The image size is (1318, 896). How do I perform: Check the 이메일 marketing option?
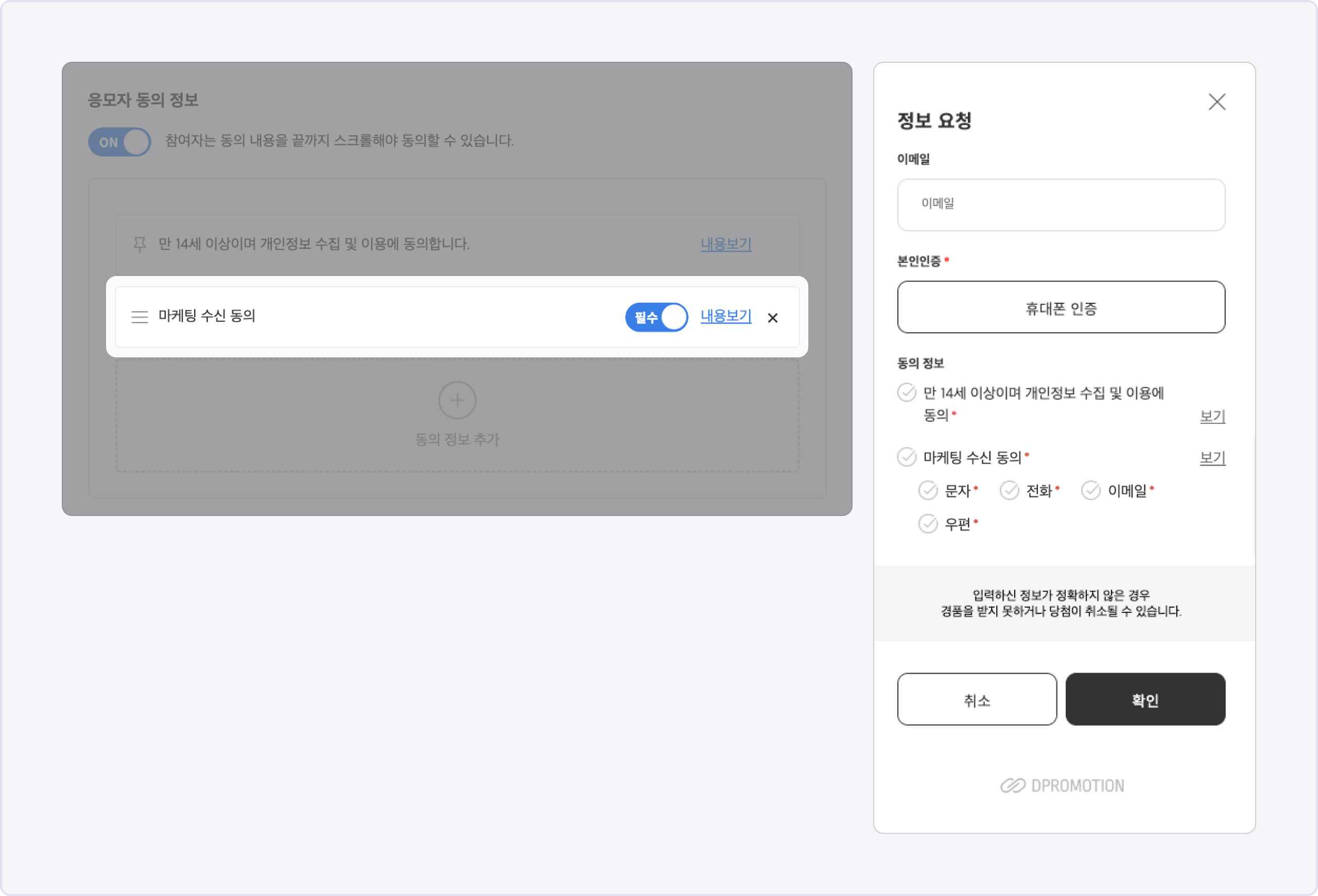coord(1090,491)
